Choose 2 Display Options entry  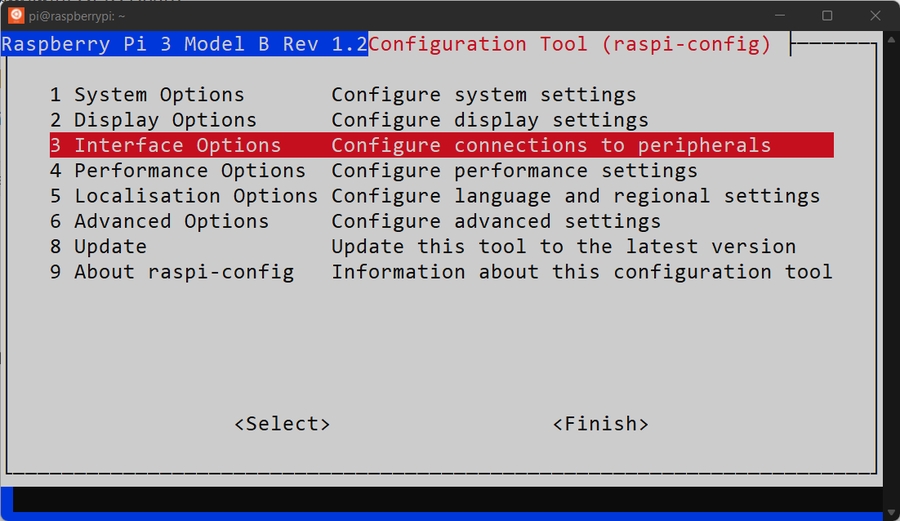point(153,120)
